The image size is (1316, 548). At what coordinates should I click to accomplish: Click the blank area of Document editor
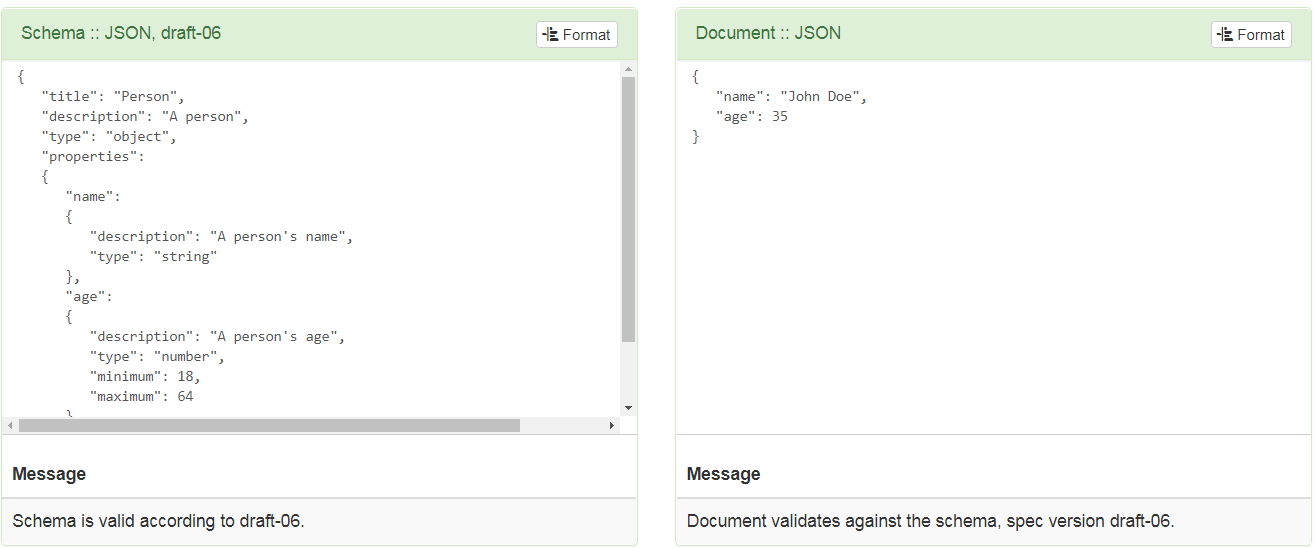pos(993,290)
